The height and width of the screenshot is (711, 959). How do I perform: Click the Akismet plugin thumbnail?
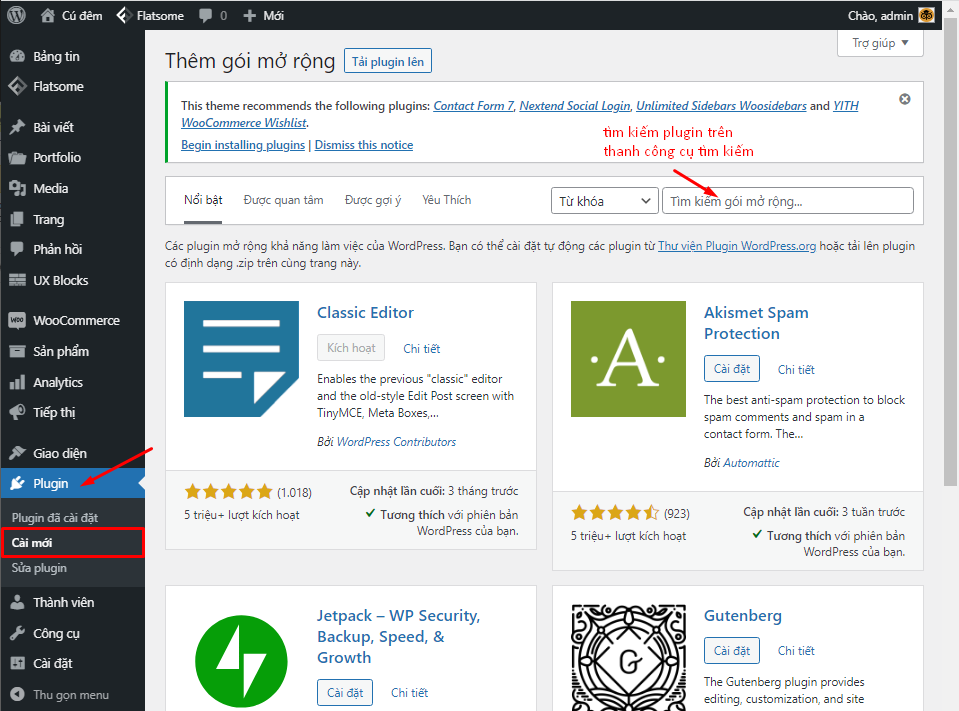[x=628, y=359]
